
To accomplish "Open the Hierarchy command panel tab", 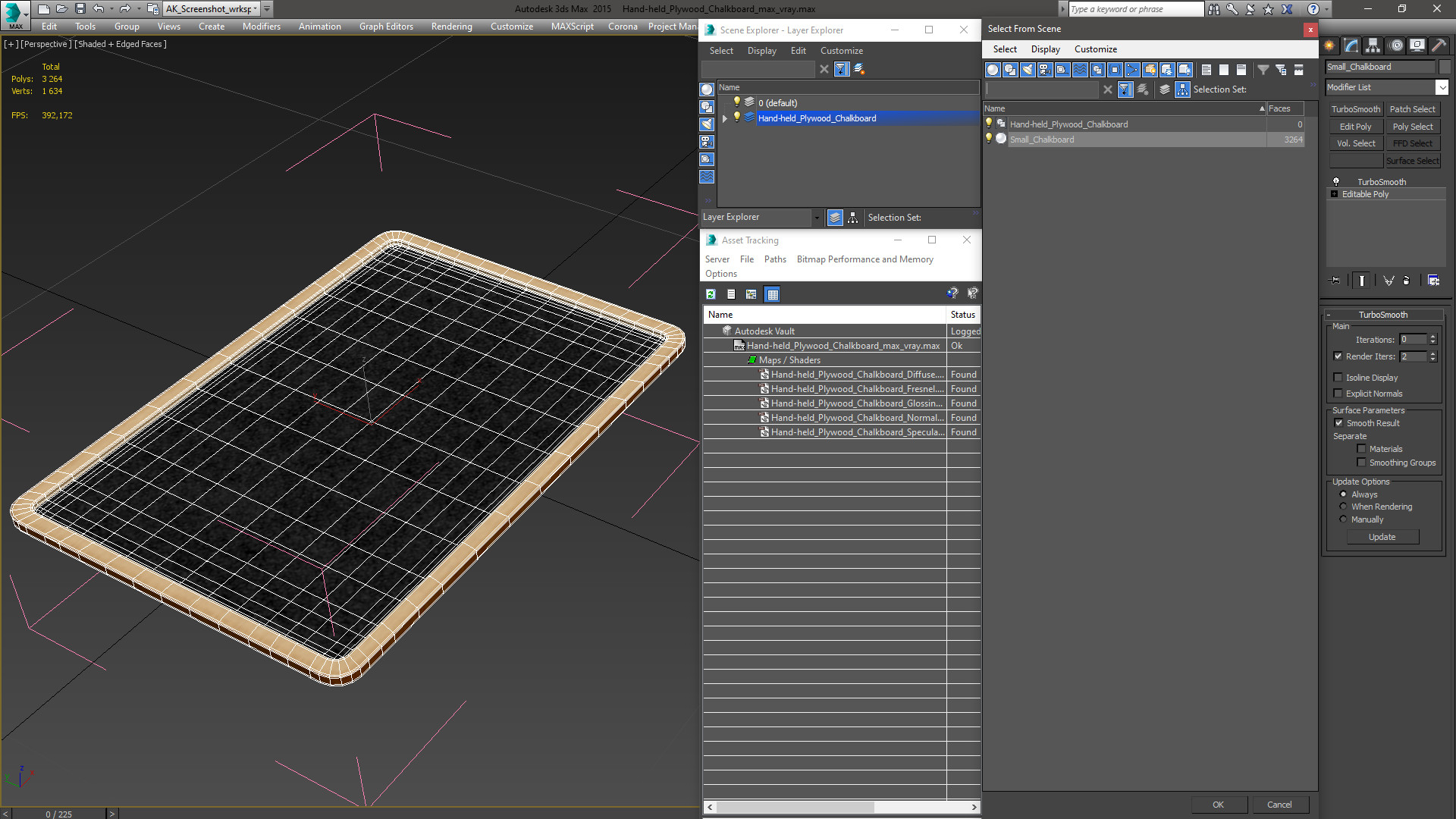I will pos(1373,45).
